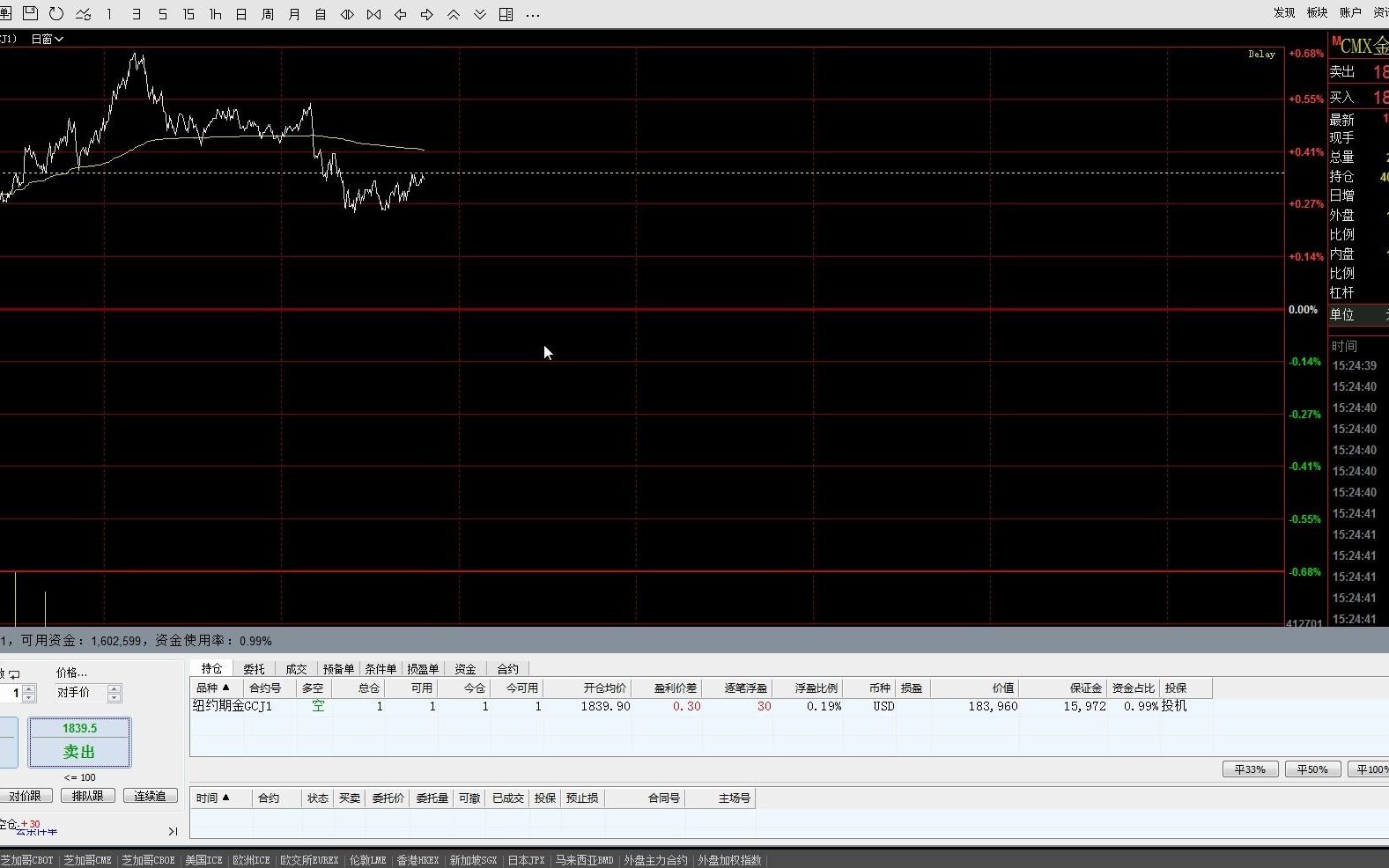Close the full position with 平100%

(1370, 769)
